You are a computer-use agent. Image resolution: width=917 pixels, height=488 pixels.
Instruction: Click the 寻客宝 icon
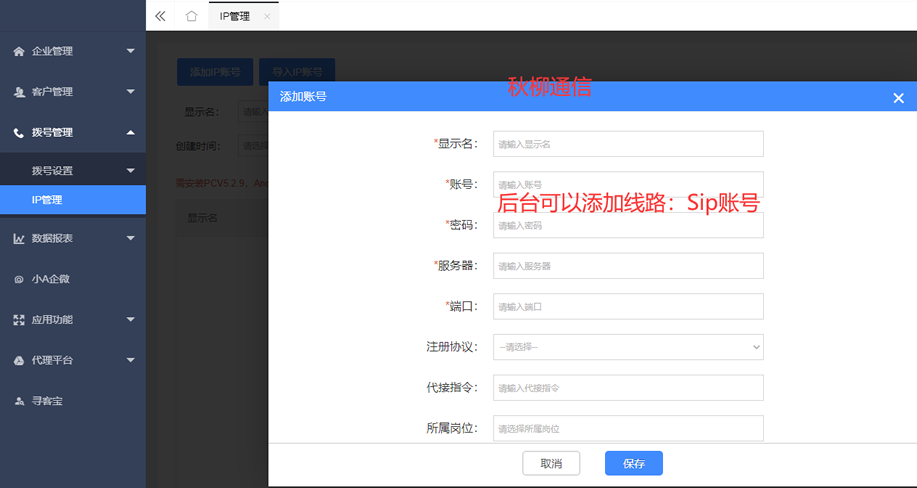pyautogui.click(x=19, y=401)
